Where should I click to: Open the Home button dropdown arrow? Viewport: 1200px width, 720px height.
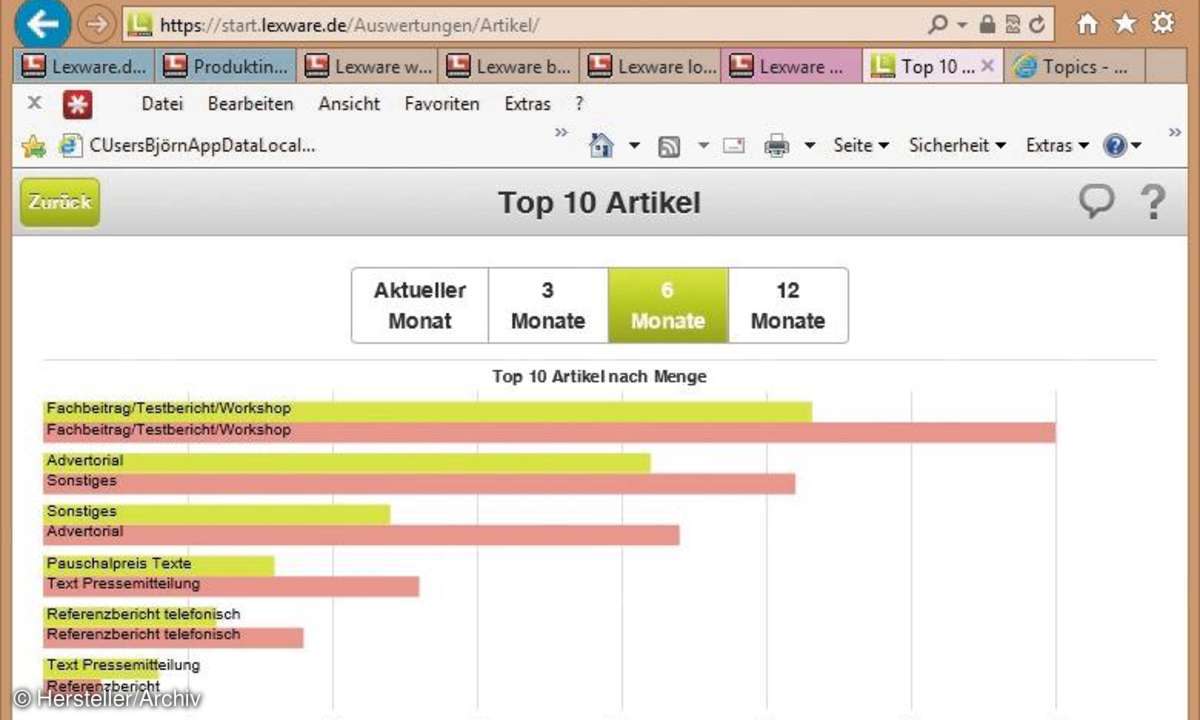pyautogui.click(x=634, y=146)
